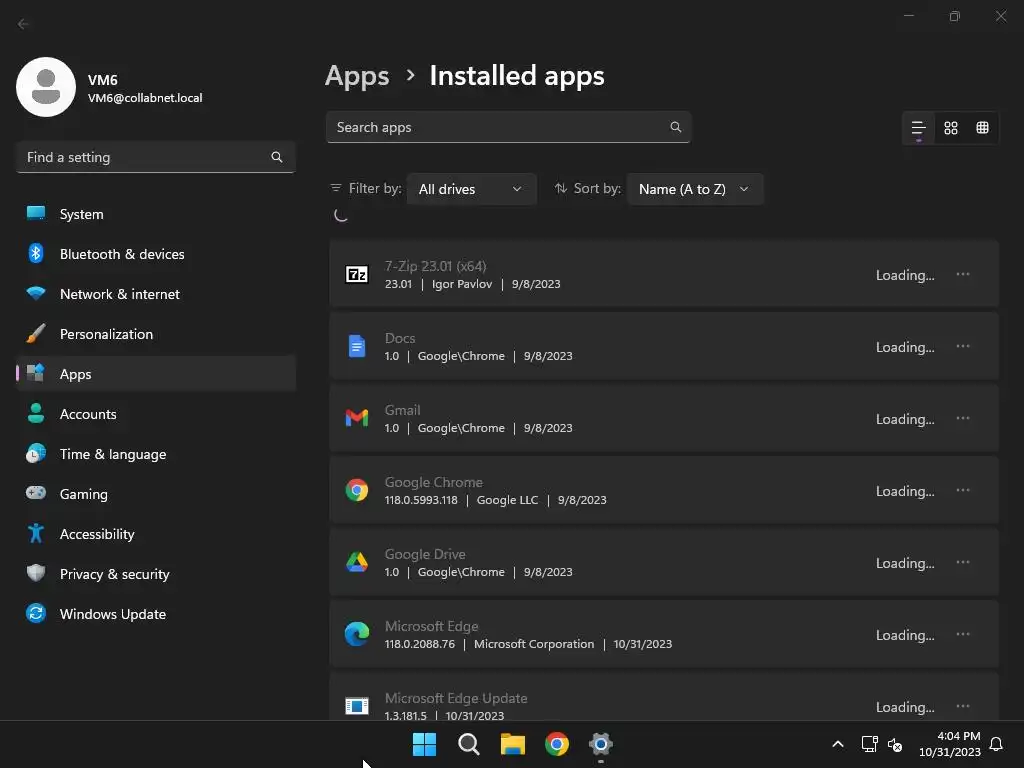Open Windows Start menu
This screenshot has height=768, width=1024.
click(x=424, y=744)
